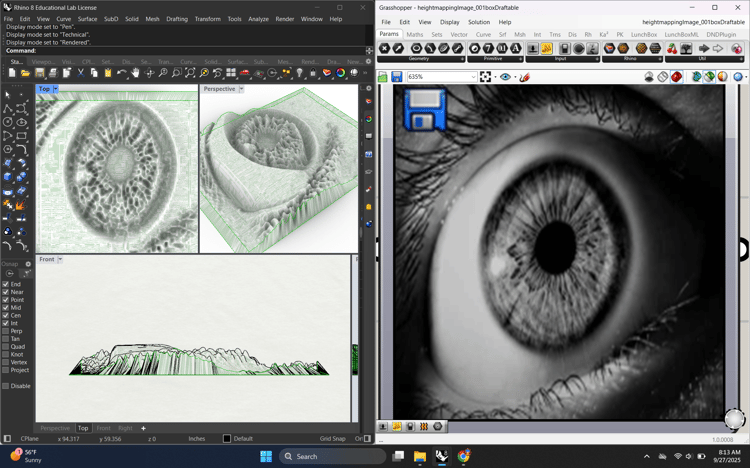The height and width of the screenshot is (468, 750).
Task: Switch to the LunchBox component tab
Action: pyautogui.click(x=643, y=34)
